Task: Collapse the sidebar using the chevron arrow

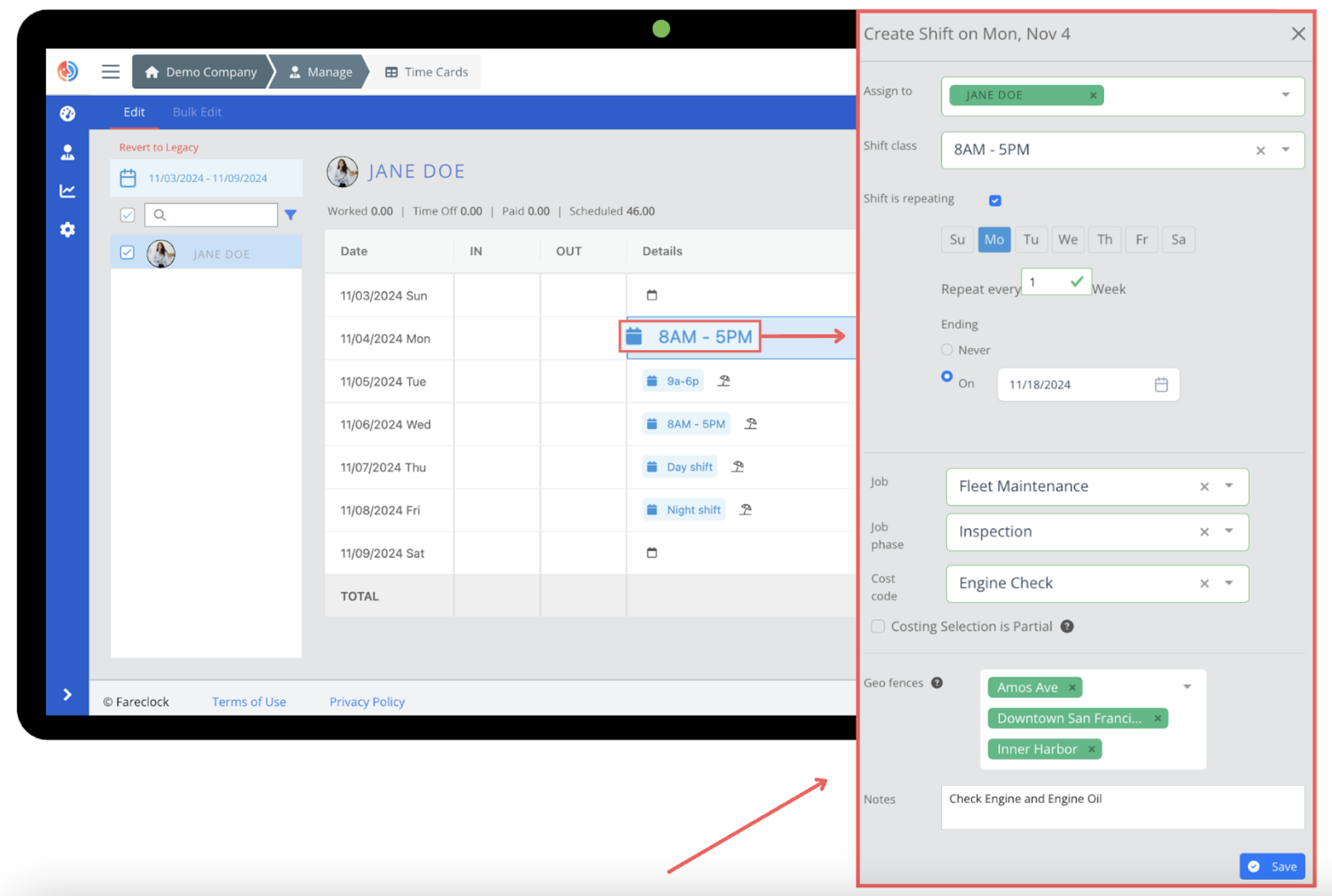Action: (x=67, y=694)
